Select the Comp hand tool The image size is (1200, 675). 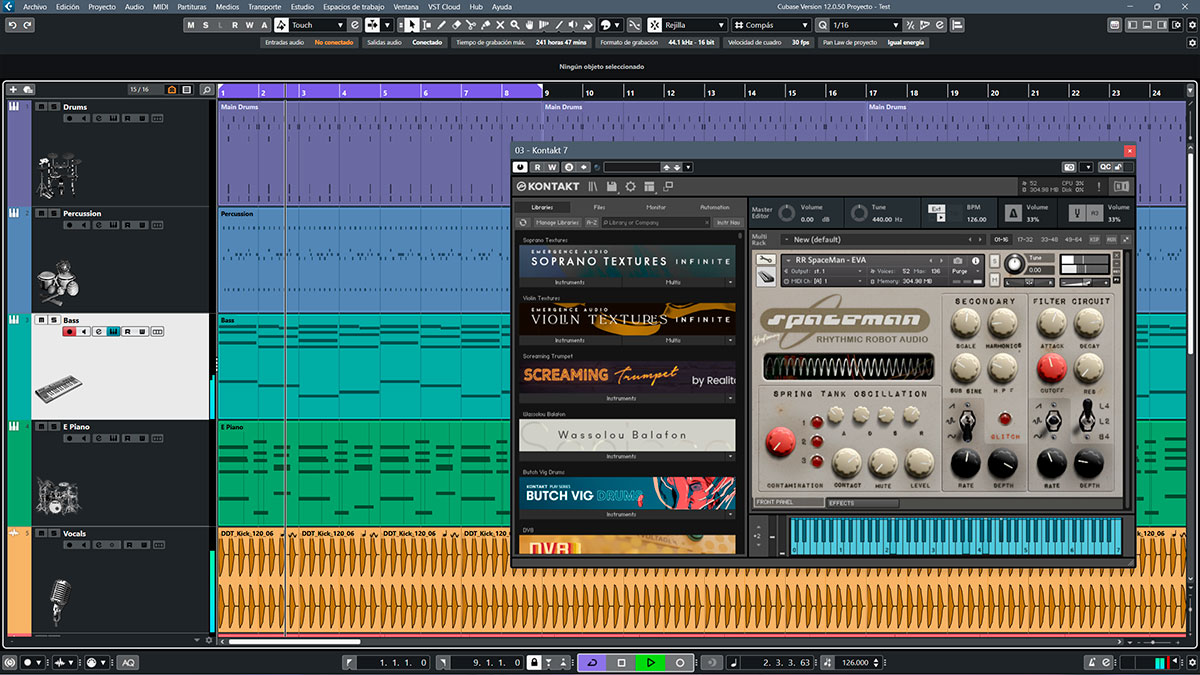[x=529, y=25]
